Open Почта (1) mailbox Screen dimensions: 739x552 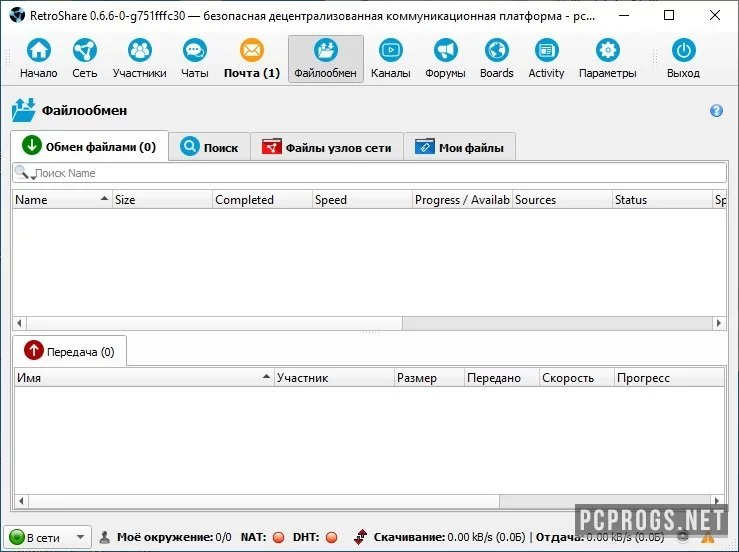(252, 59)
